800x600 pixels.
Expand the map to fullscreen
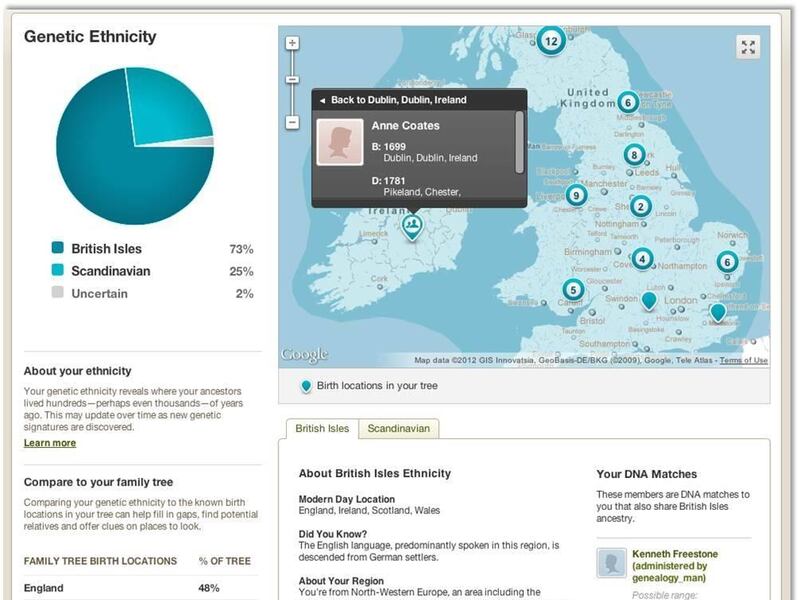pos(748,47)
